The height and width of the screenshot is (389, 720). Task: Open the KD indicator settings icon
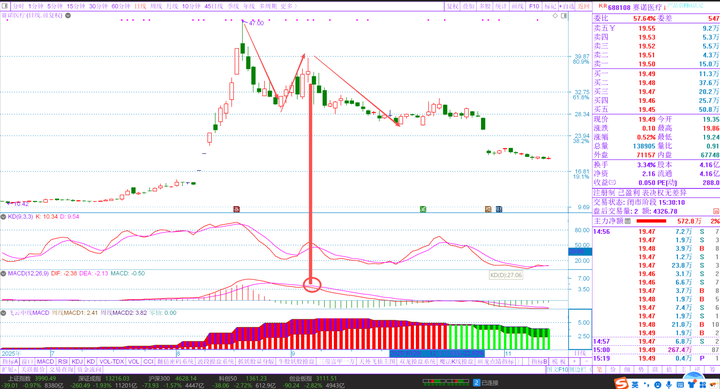tap(3, 216)
